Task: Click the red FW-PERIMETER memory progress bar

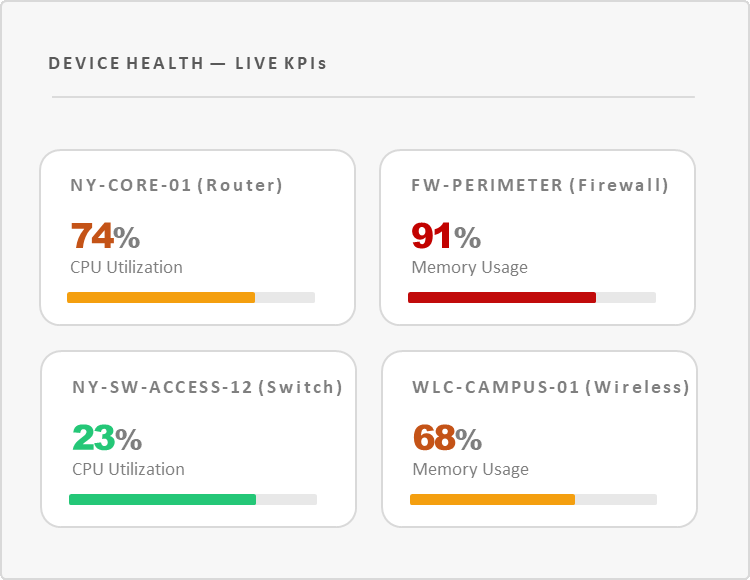Action: click(x=502, y=297)
